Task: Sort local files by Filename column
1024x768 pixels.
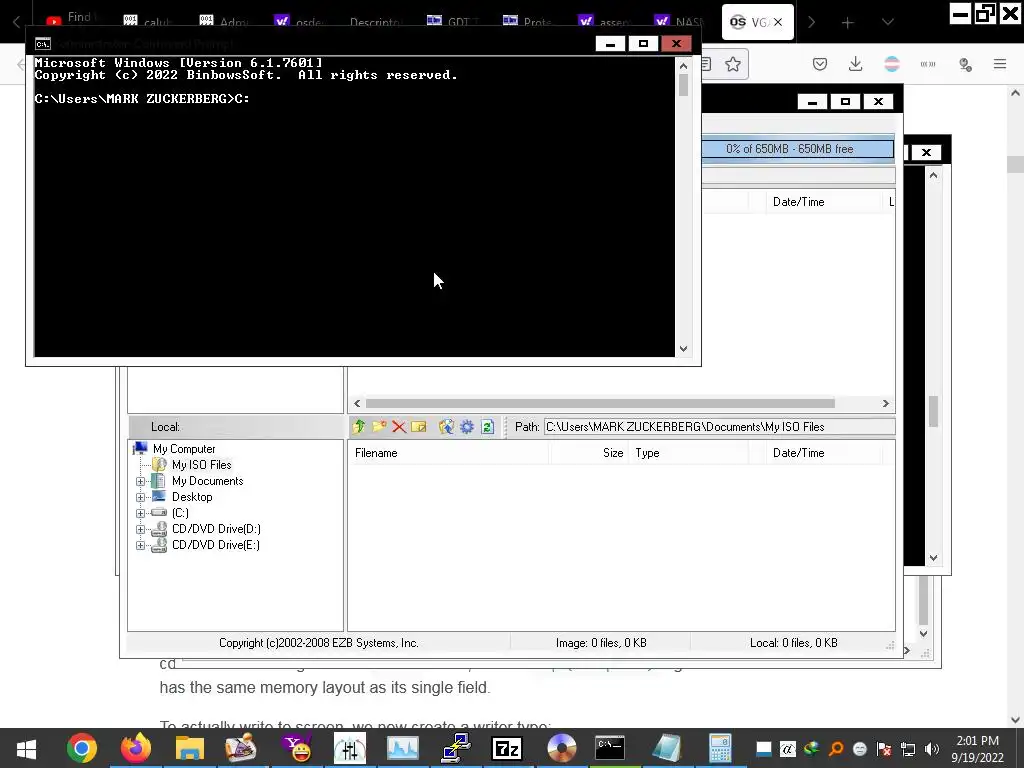Action: click(449, 453)
